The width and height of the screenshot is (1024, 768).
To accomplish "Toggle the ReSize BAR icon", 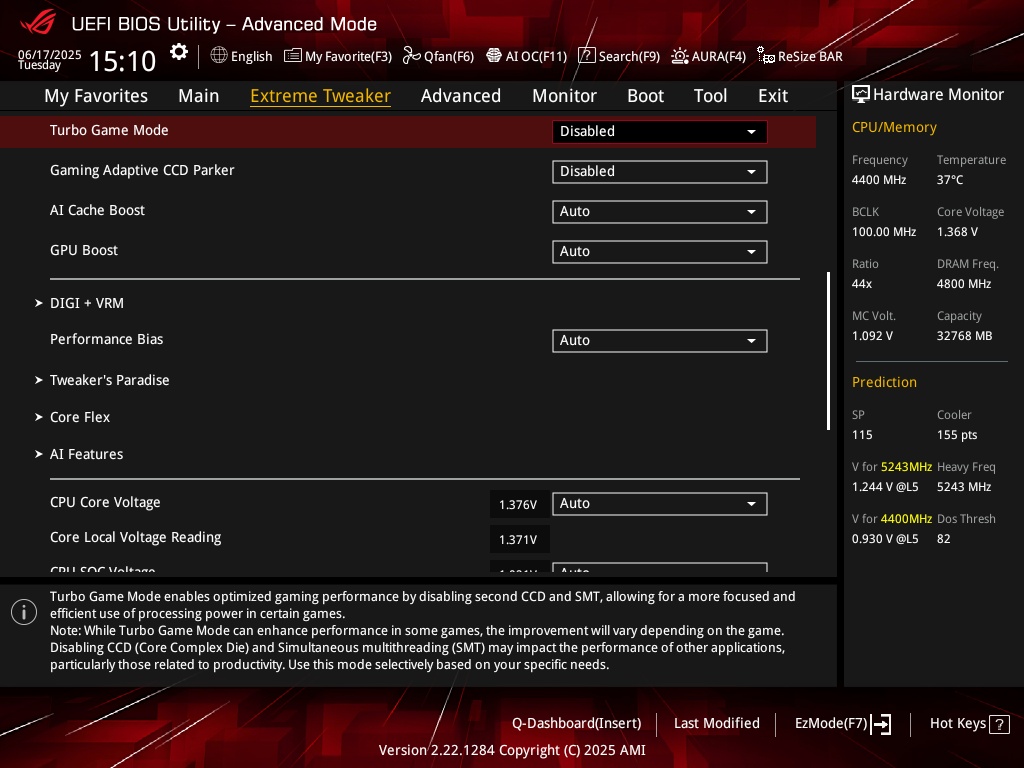I will [766, 56].
